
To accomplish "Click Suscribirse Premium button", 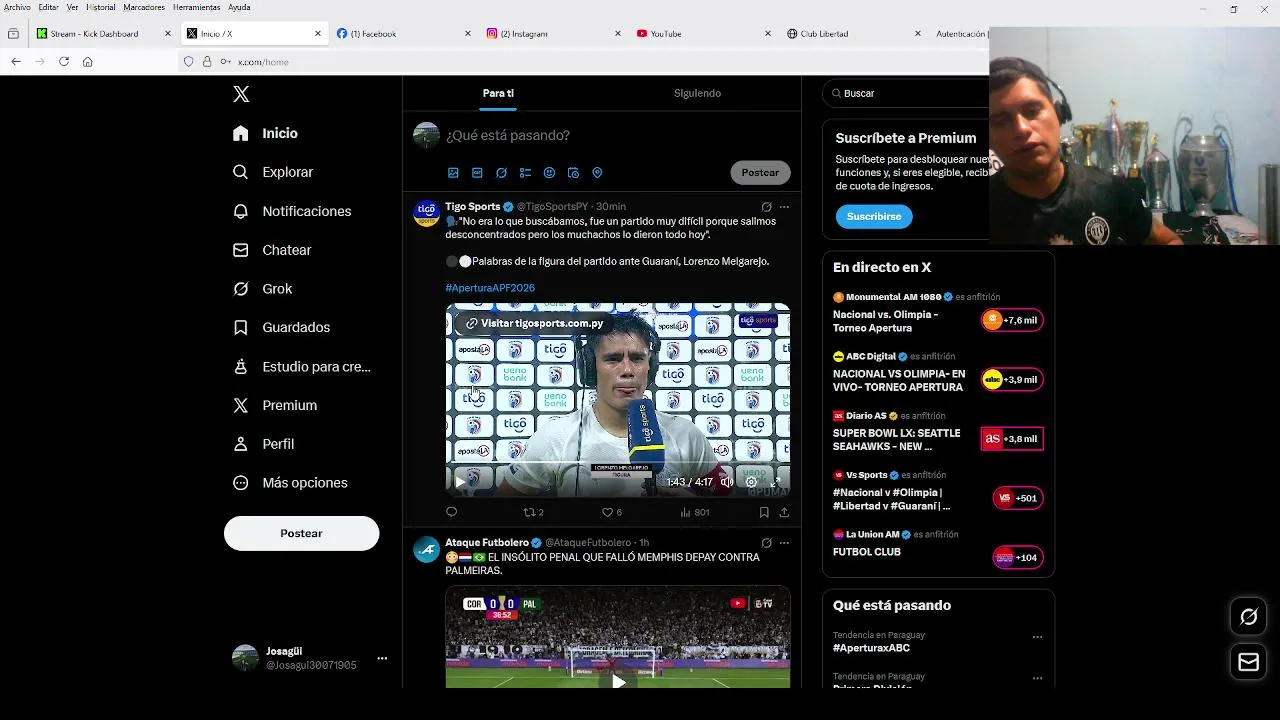I will point(874,216).
